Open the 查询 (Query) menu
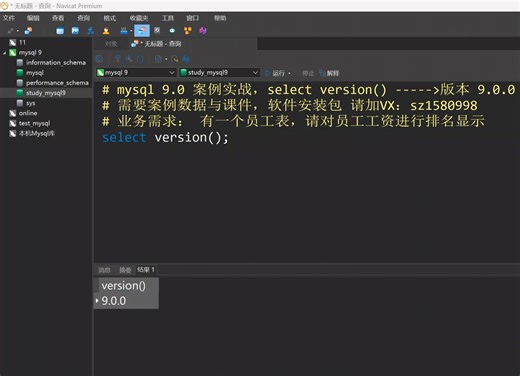 coord(84,18)
